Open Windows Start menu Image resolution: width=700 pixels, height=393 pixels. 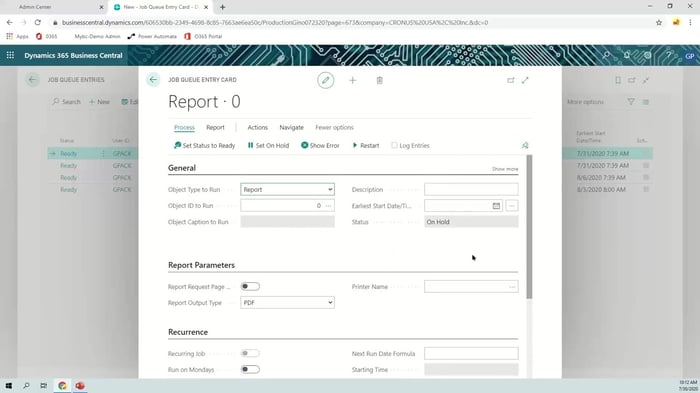[x=8, y=385]
